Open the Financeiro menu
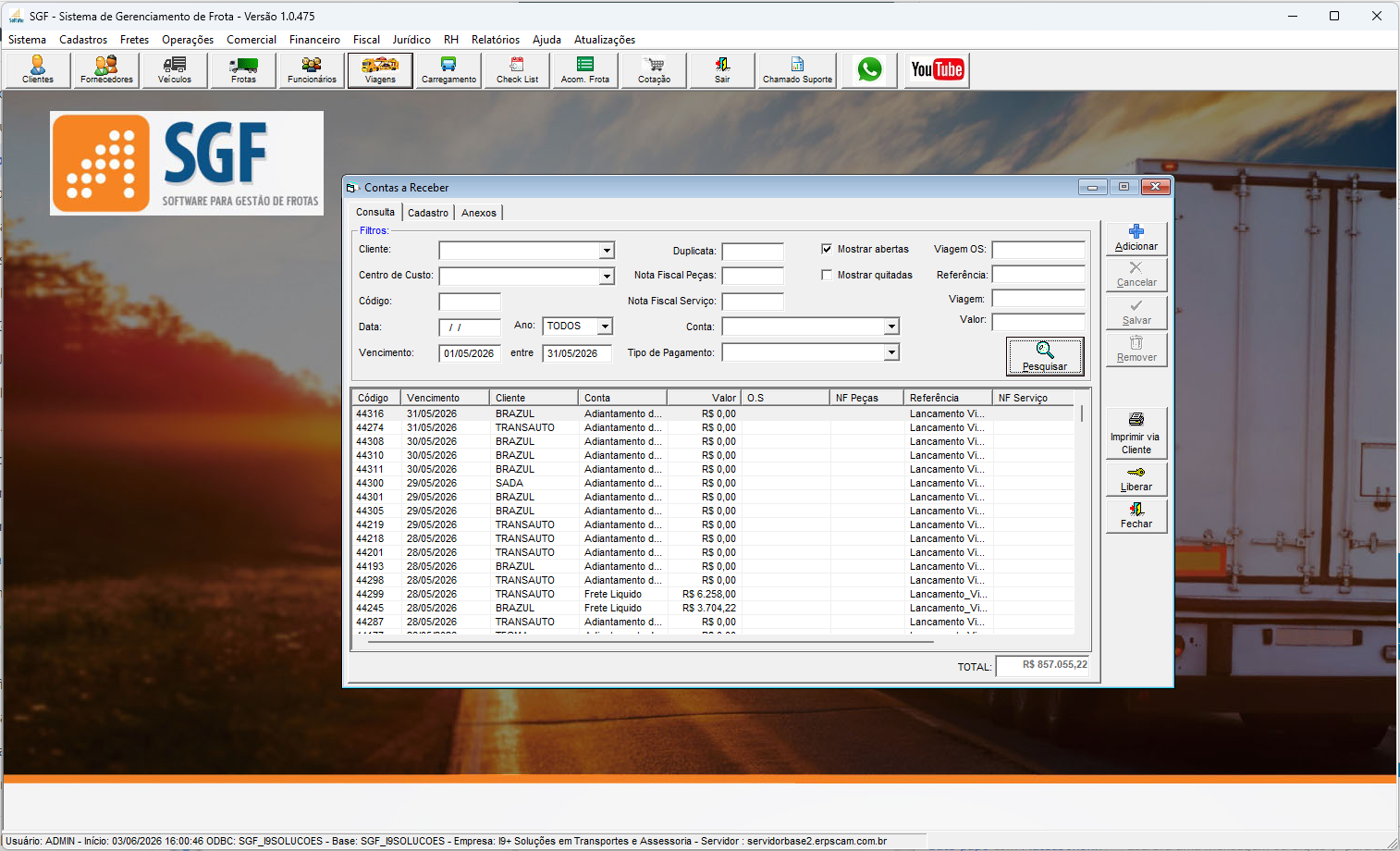Image resolution: width=1400 pixels, height=851 pixels. click(314, 40)
